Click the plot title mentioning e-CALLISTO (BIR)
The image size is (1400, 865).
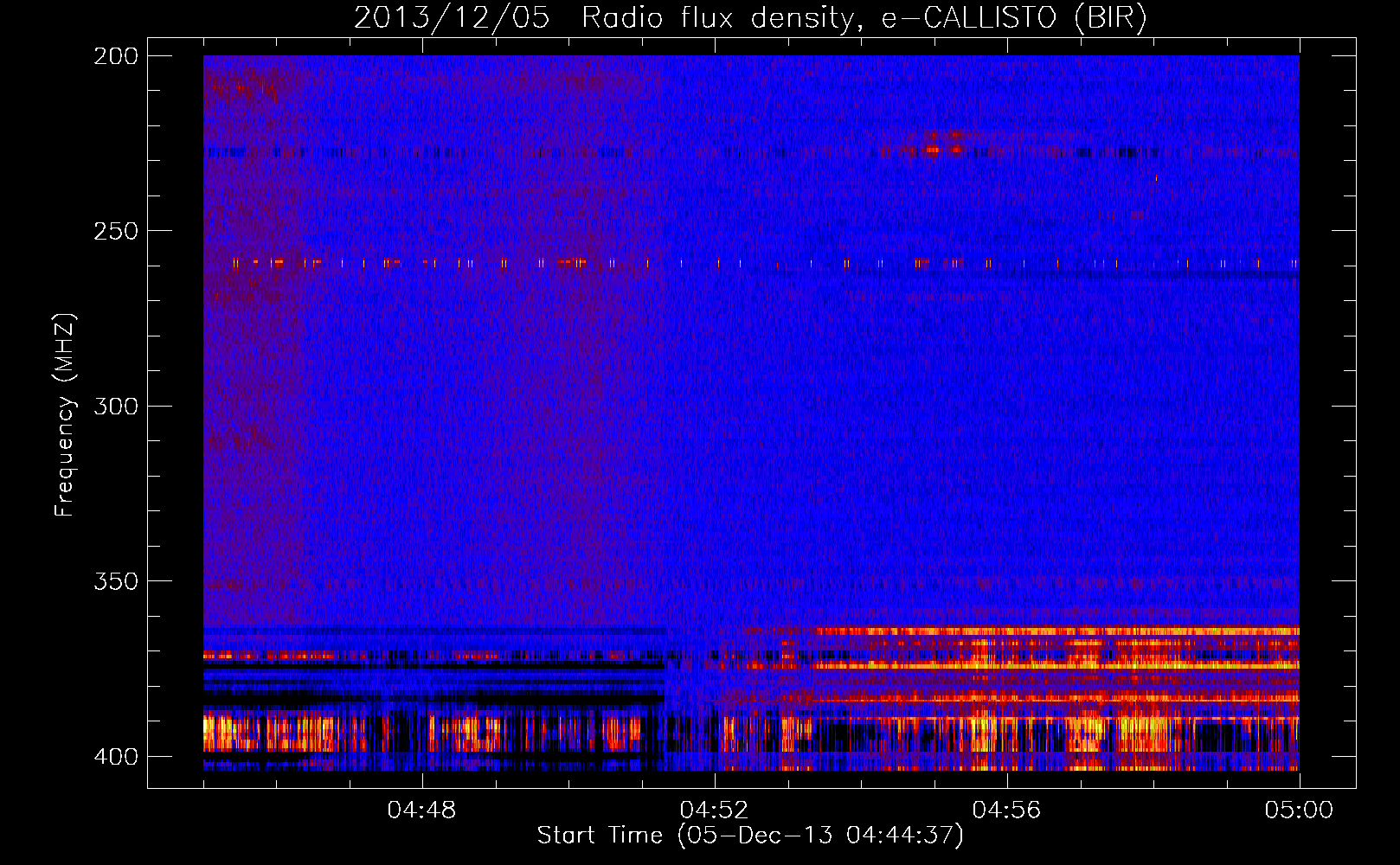[750, 18]
